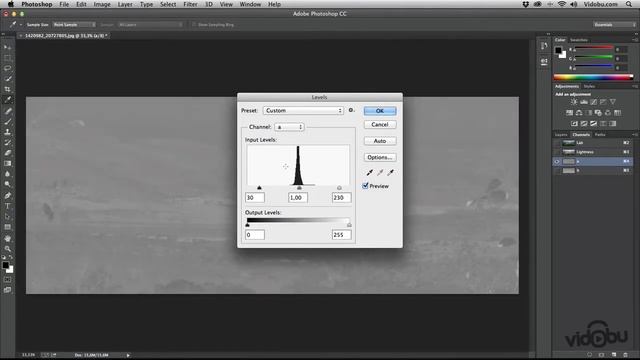Click the Options... button
640x360 pixels.
coord(380,157)
